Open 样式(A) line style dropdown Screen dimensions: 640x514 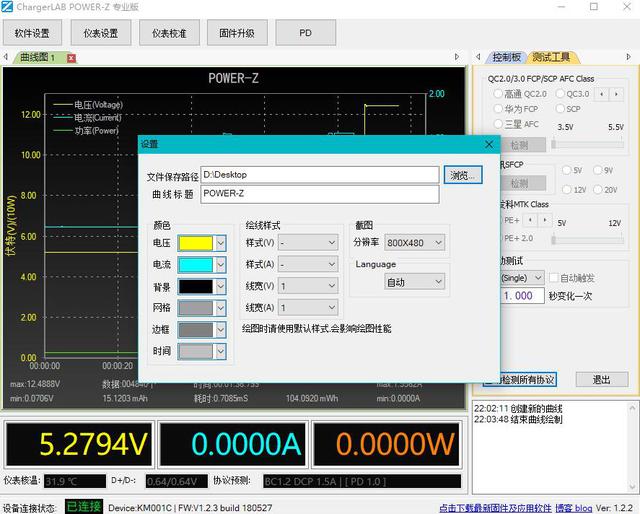coord(308,265)
